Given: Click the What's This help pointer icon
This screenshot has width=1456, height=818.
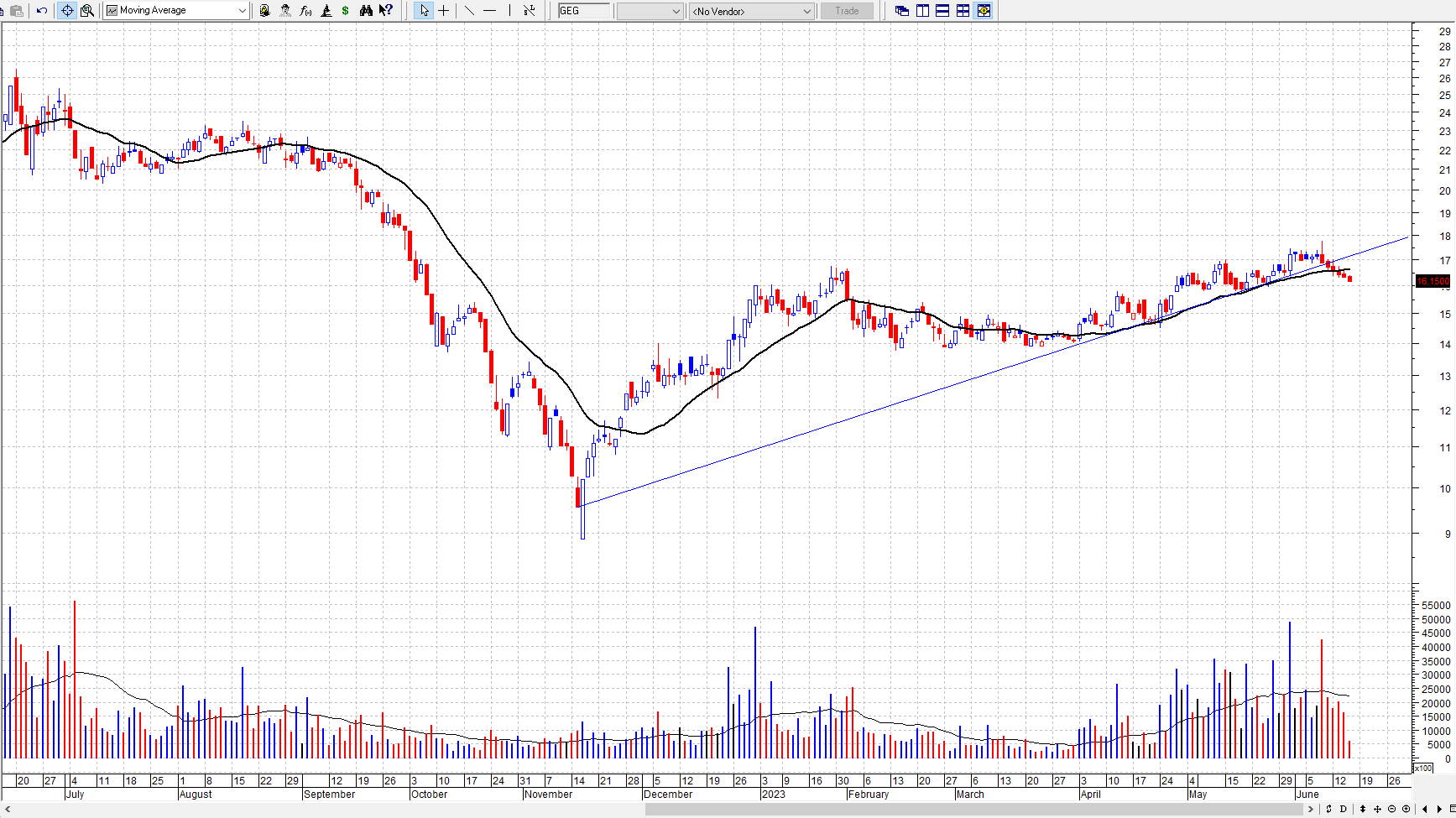Looking at the screenshot, I should click(385, 11).
